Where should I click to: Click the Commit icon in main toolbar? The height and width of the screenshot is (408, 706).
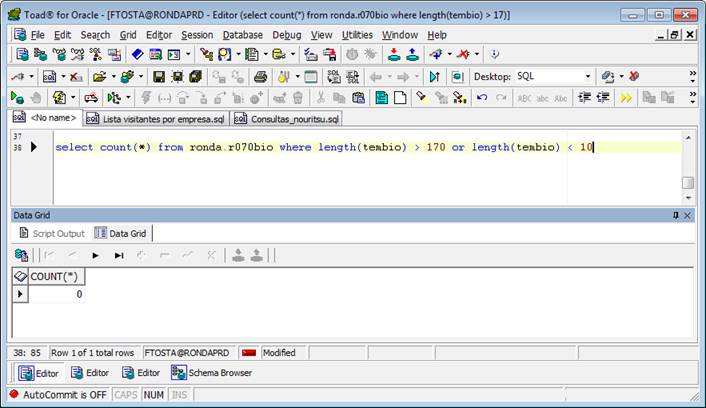tap(391, 54)
